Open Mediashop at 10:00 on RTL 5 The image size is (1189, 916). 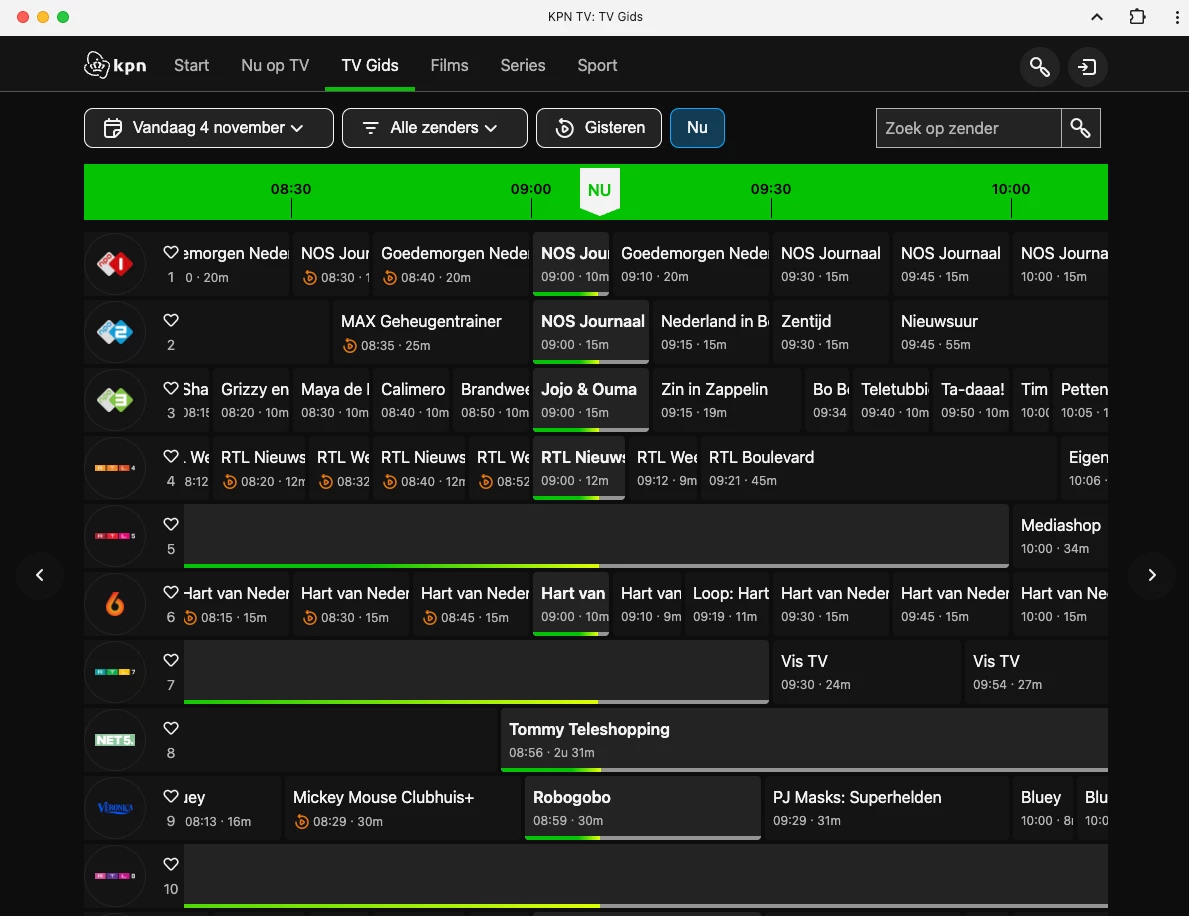[1060, 536]
